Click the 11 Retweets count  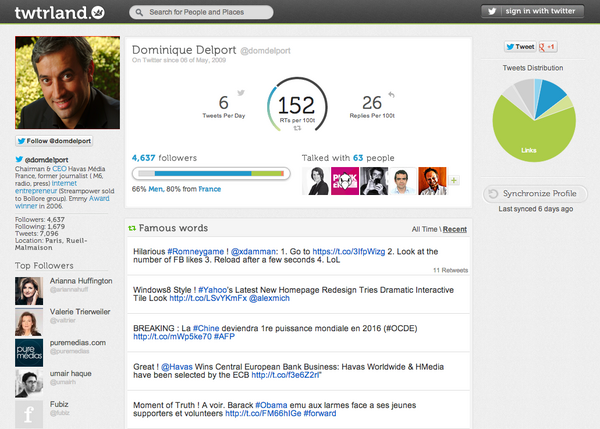450,270
